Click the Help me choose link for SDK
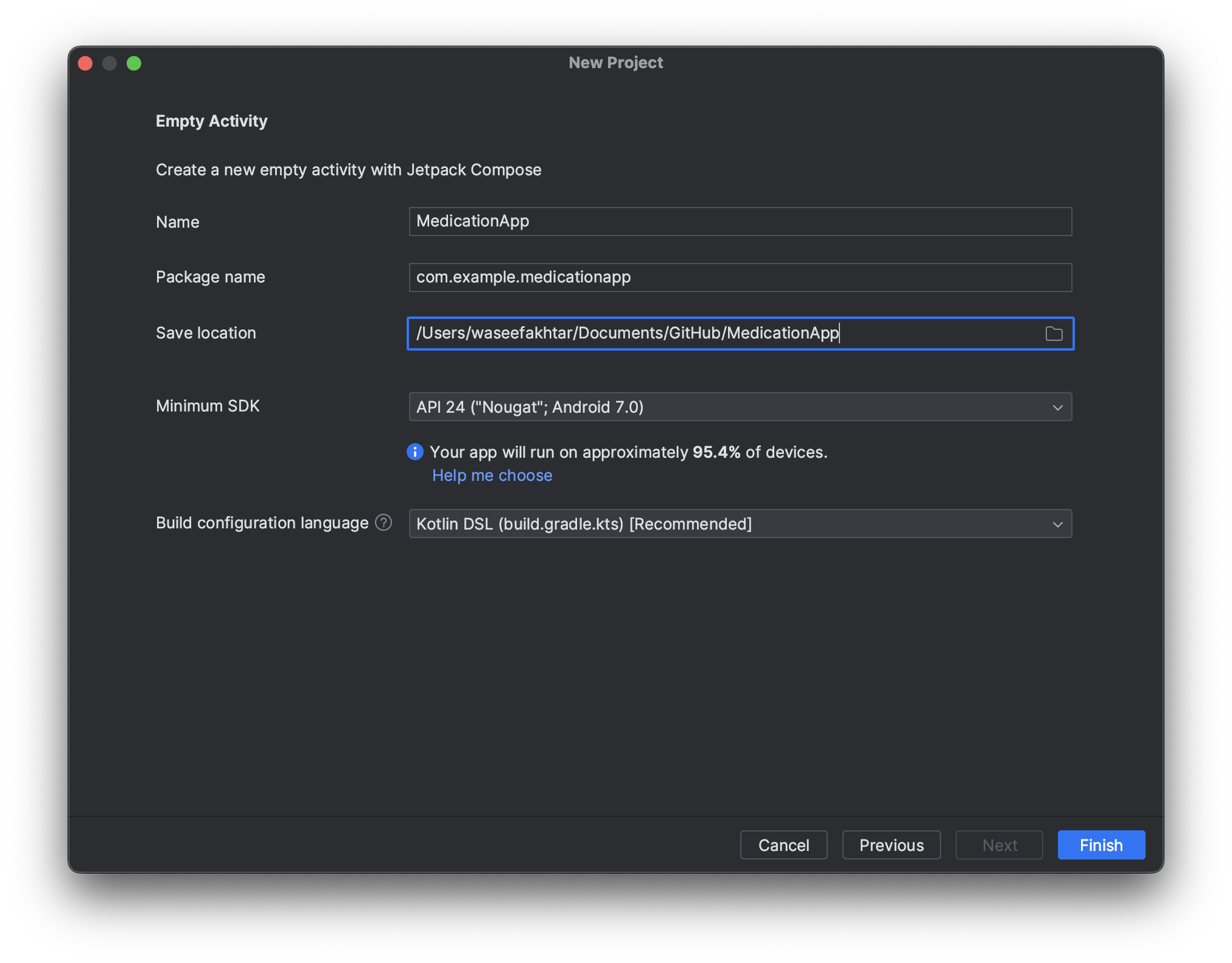1232x963 pixels. (491, 474)
